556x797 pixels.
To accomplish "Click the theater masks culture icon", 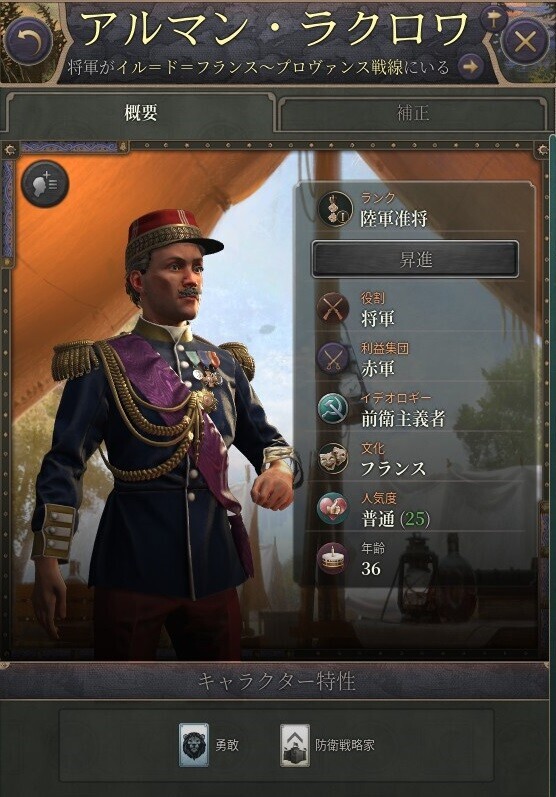I will point(333,458).
